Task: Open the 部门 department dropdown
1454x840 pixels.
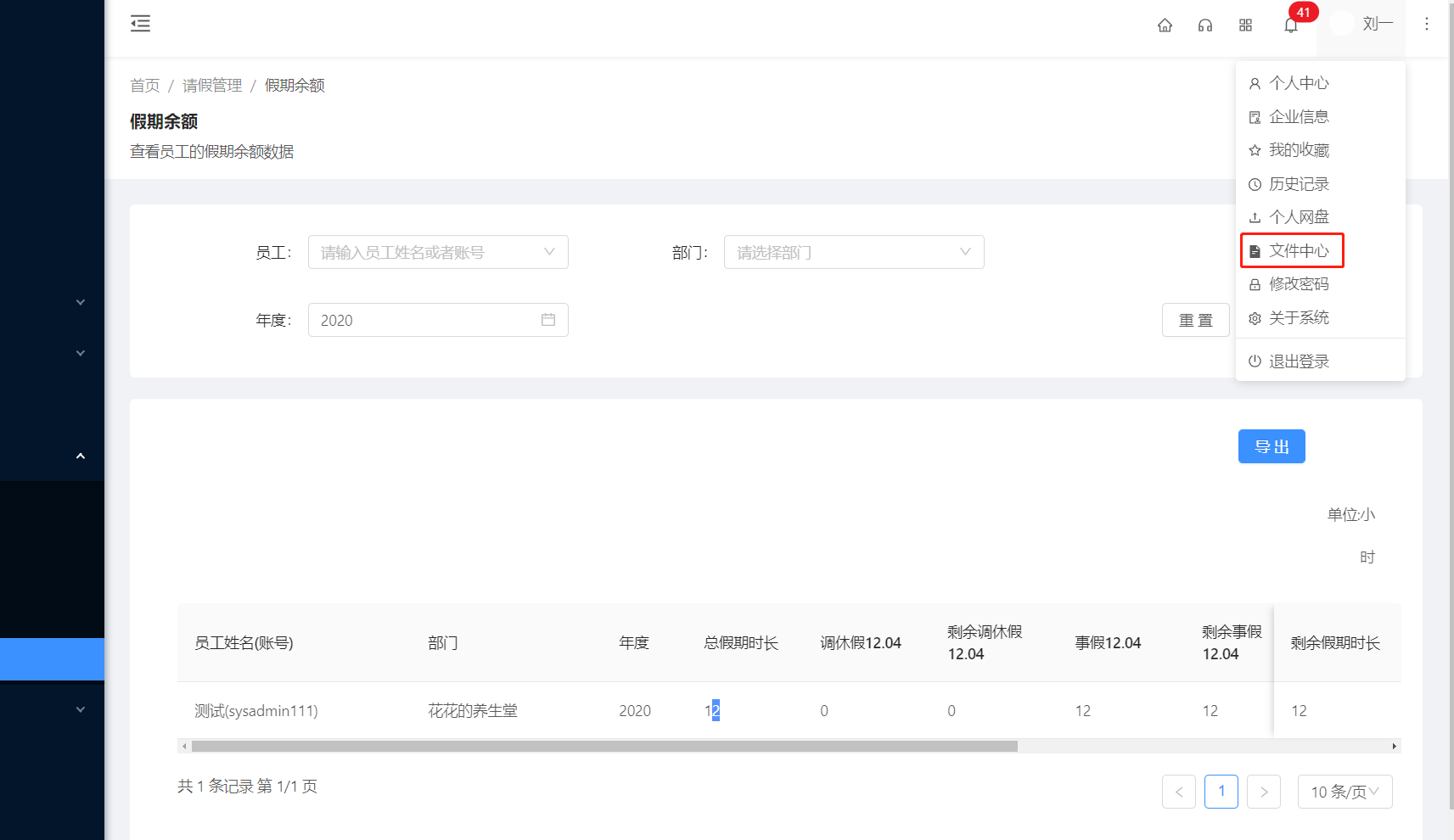Action: (x=854, y=252)
